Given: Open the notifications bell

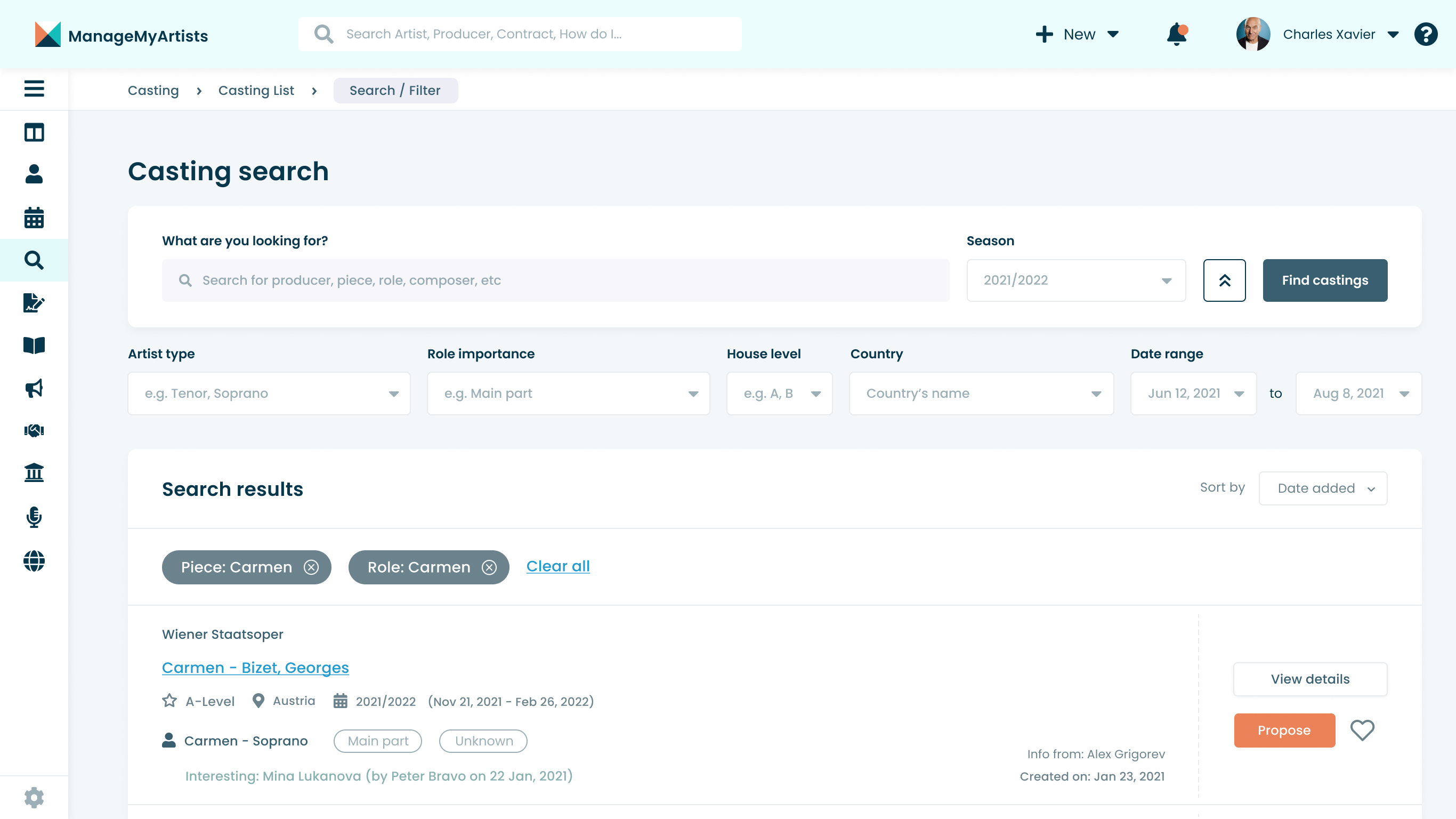Looking at the screenshot, I should [x=1176, y=35].
